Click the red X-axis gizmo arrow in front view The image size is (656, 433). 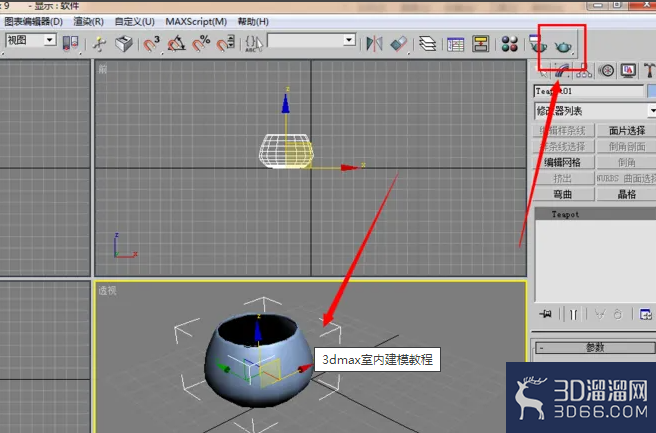click(x=349, y=168)
